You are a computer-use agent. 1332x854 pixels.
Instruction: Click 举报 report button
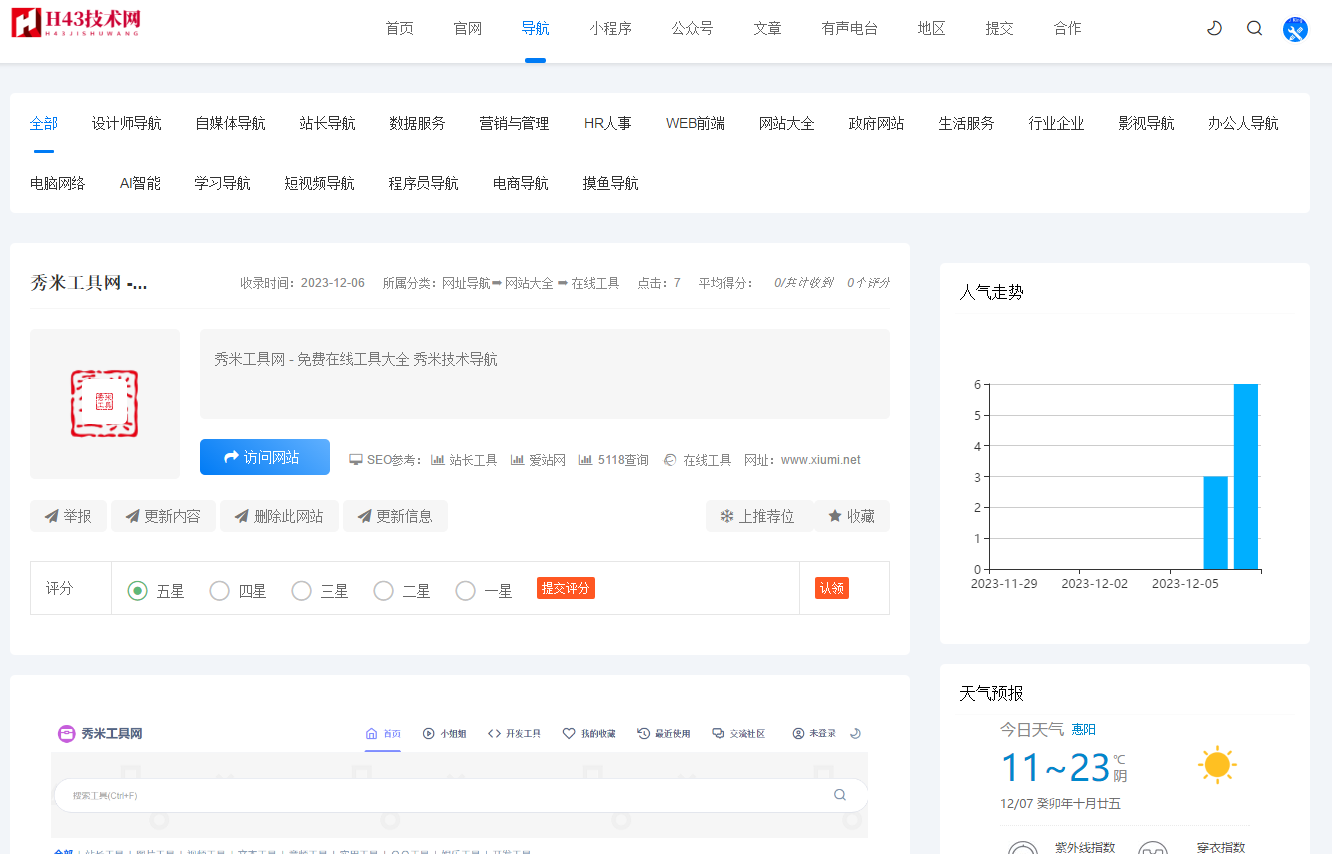click(x=68, y=516)
